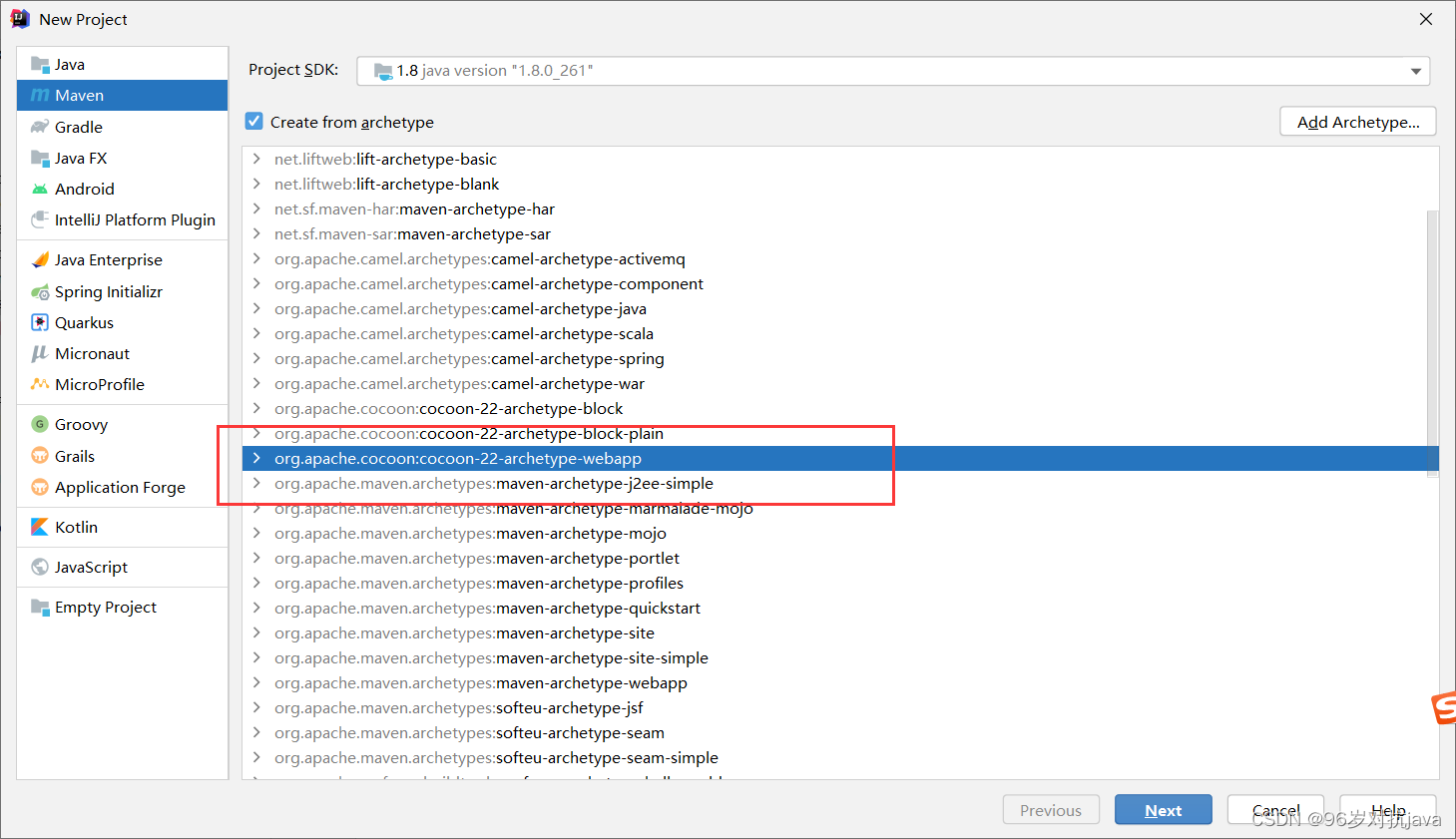1456x839 pixels.
Task: Select JavaScript project type label
Action: (x=91, y=567)
